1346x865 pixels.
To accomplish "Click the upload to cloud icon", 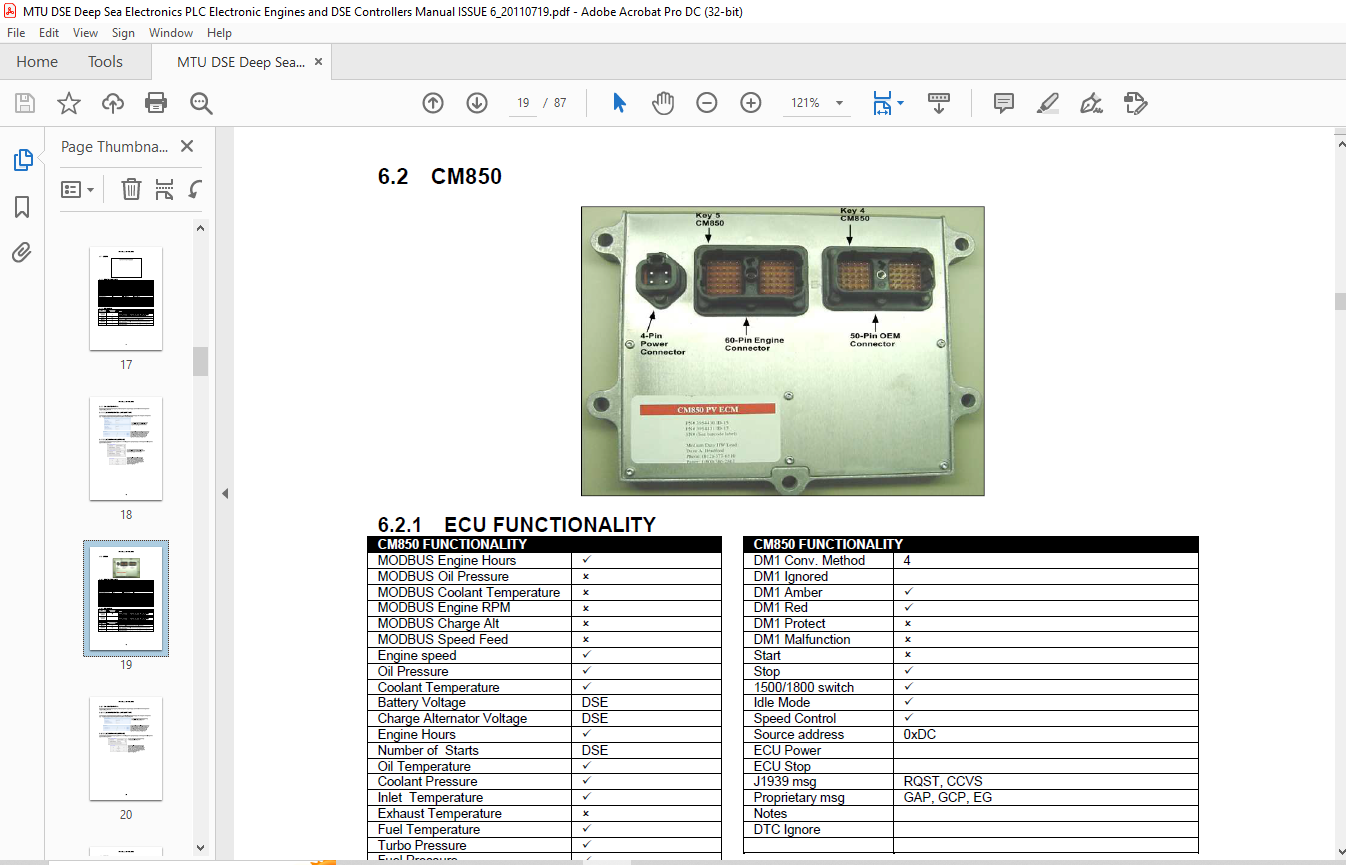I will point(113,103).
